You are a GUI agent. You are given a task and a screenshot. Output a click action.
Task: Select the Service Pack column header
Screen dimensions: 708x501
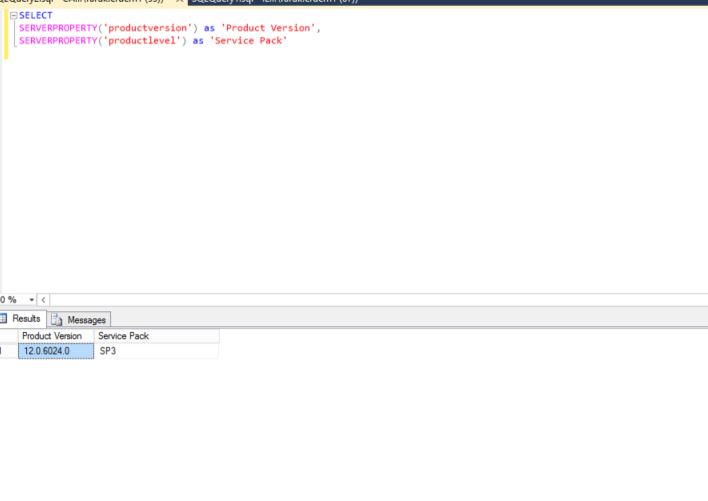[157, 336]
